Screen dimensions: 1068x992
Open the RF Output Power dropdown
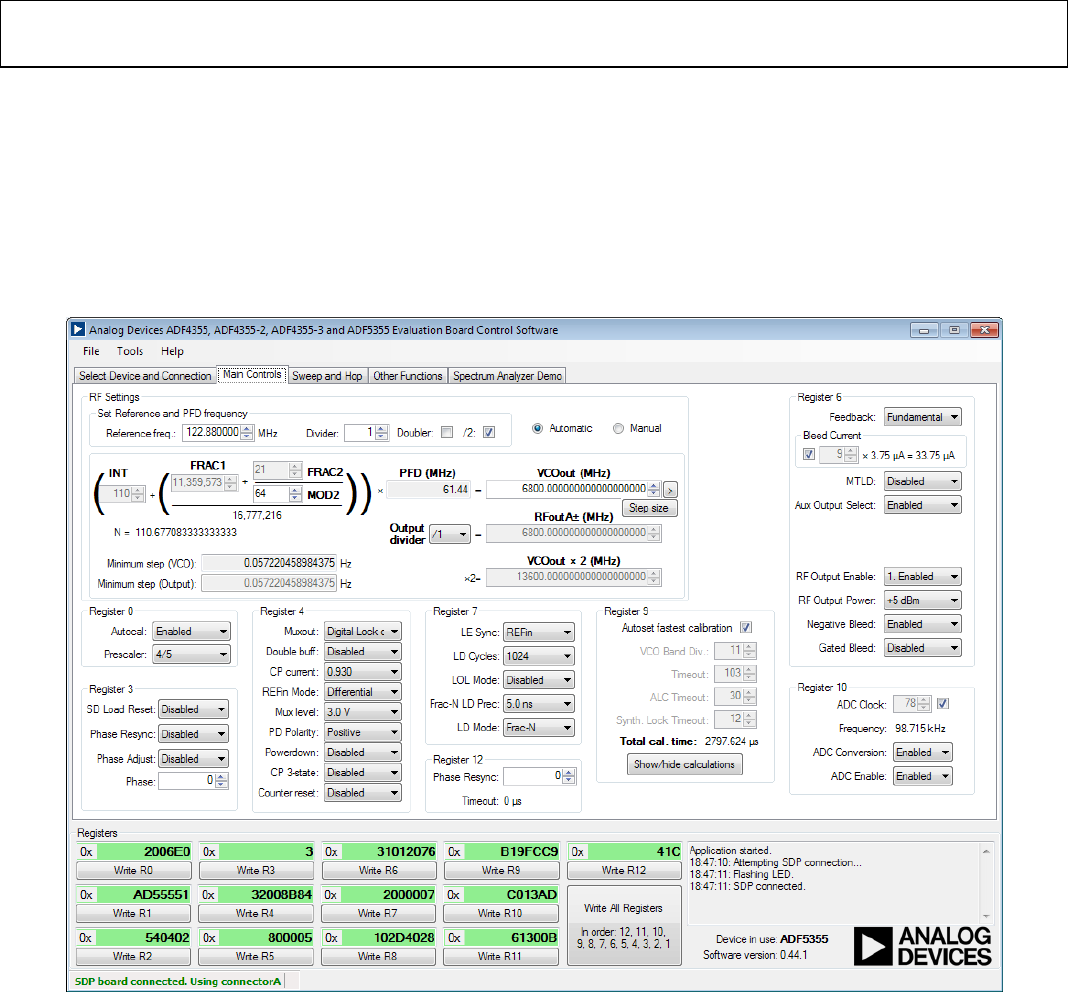click(x=922, y=600)
